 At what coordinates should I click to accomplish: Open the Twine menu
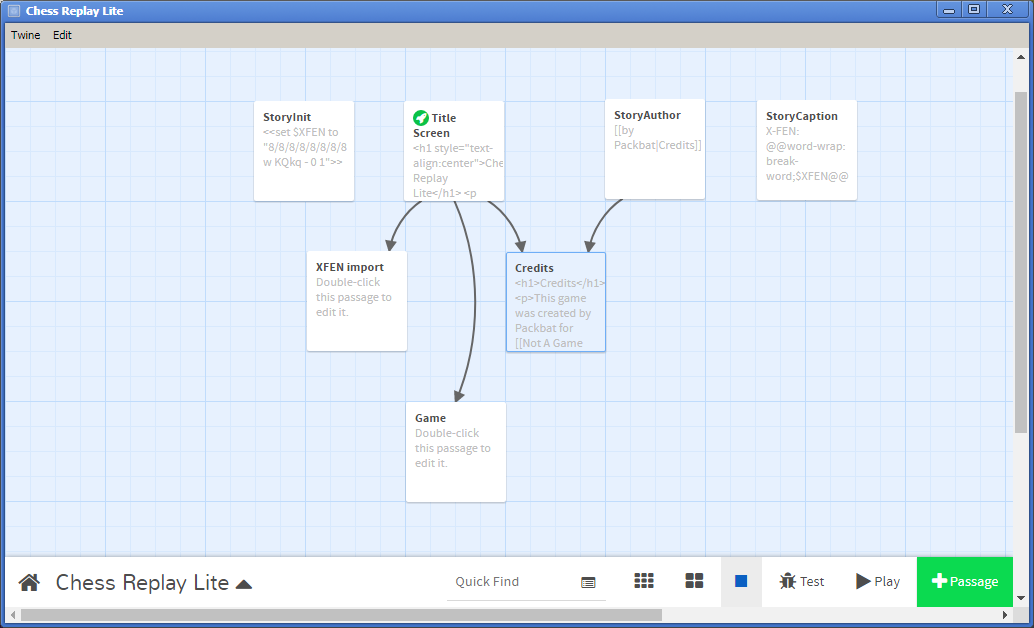26,35
